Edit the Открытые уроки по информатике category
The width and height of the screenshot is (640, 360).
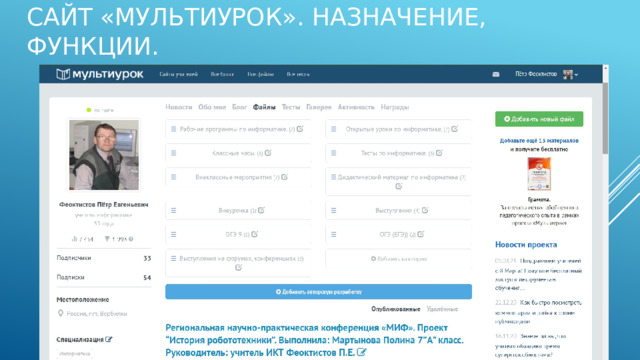tap(454, 129)
